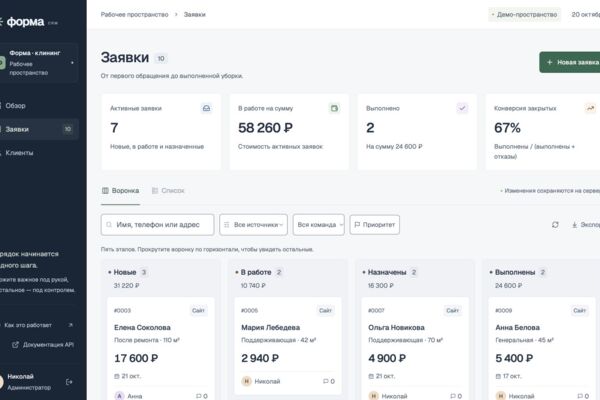This screenshot has height=400, width=600.
Task: Click the external link icon by Документация API
Action: pos(15,344)
